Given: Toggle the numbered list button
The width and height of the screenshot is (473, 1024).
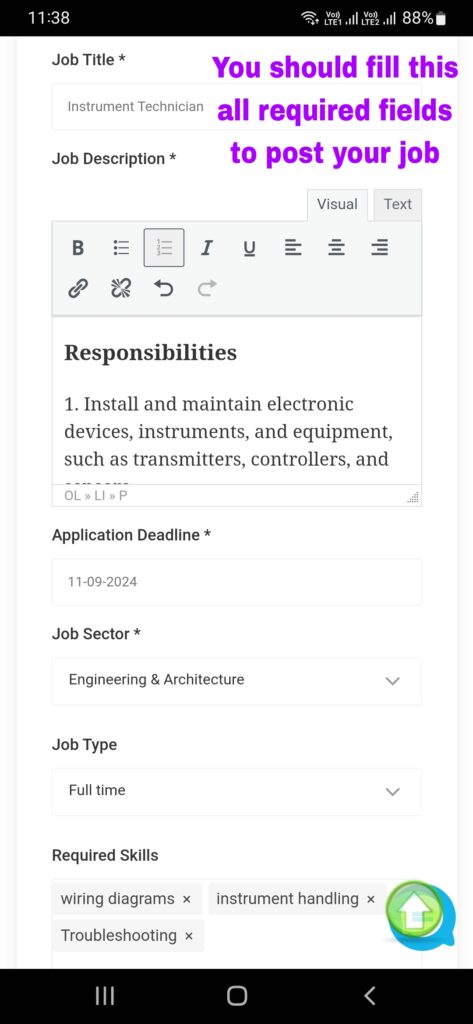Looking at the screenshot, I should pyautogui.click(x=164, y=248).
